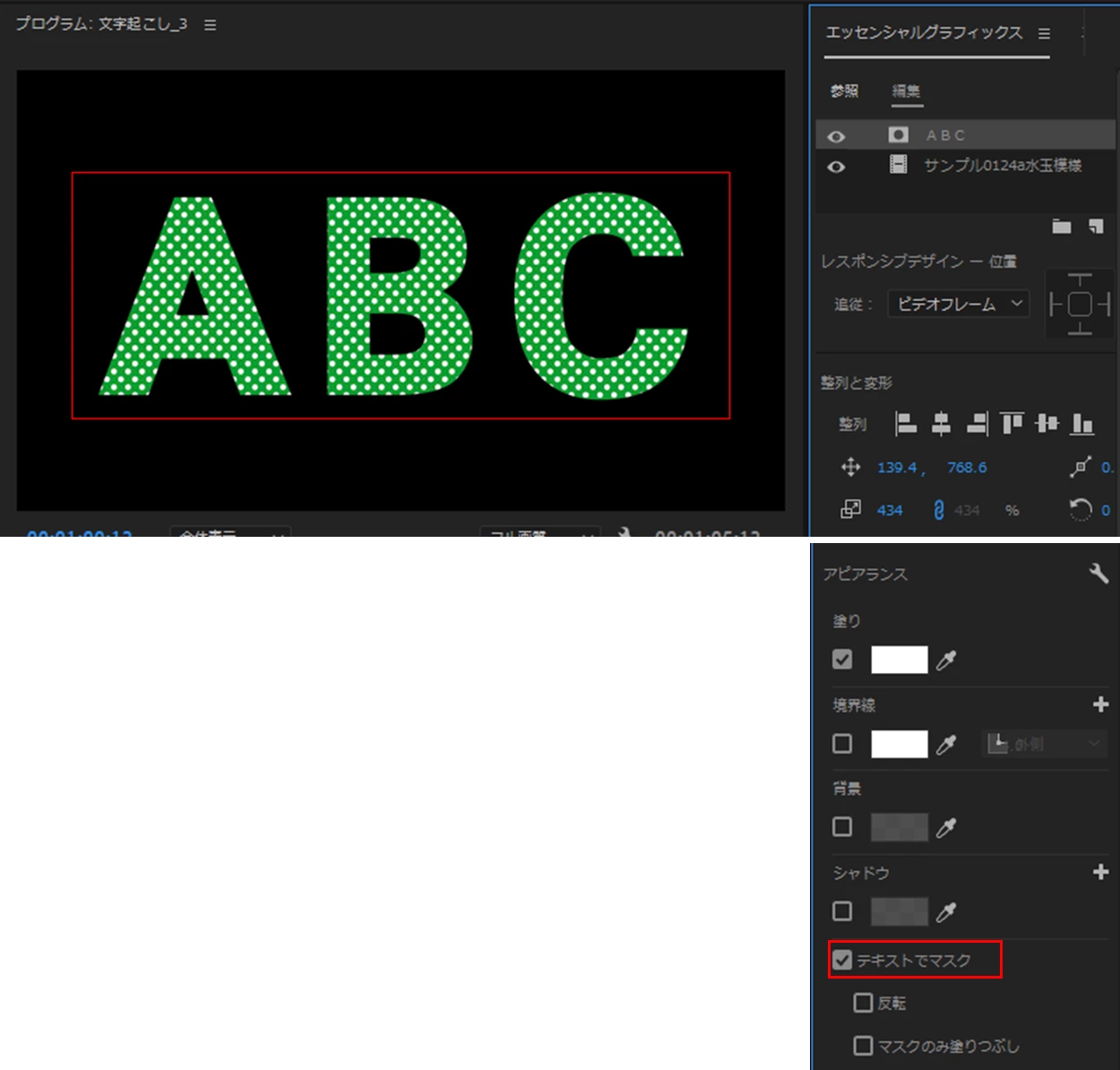Click the rotation icon

(x=1081, y=510)
